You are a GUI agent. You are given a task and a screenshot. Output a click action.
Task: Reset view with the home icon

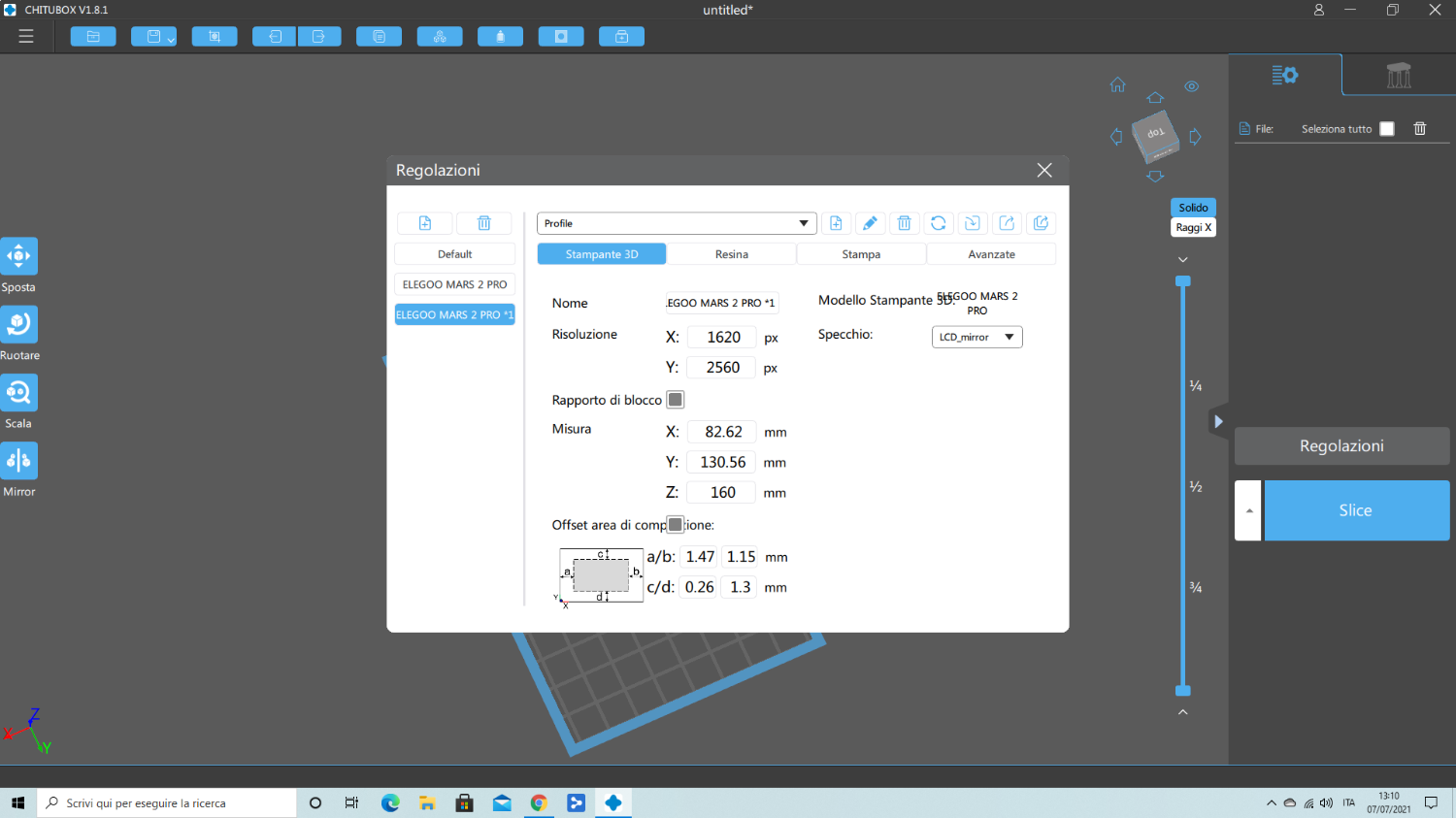[x=1118, y=85]
